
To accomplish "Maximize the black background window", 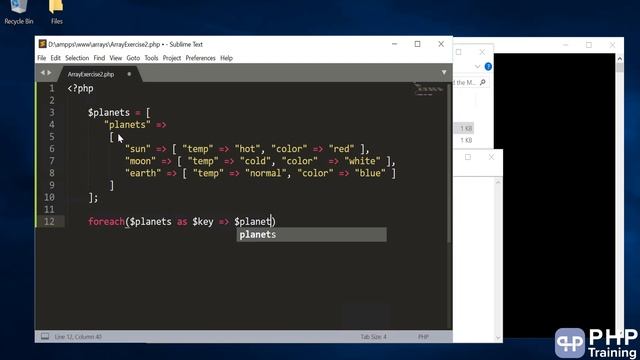I will click(589, 45).
